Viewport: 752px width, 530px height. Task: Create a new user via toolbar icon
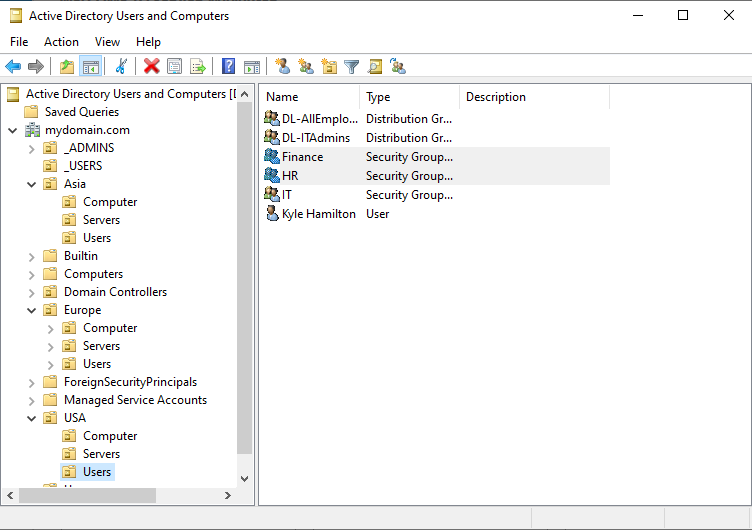(282, 67)
